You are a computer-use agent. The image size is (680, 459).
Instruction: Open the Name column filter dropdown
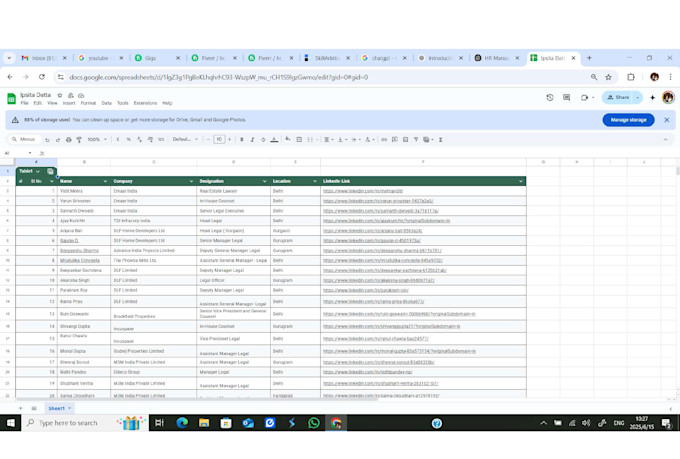pos(105,181)
